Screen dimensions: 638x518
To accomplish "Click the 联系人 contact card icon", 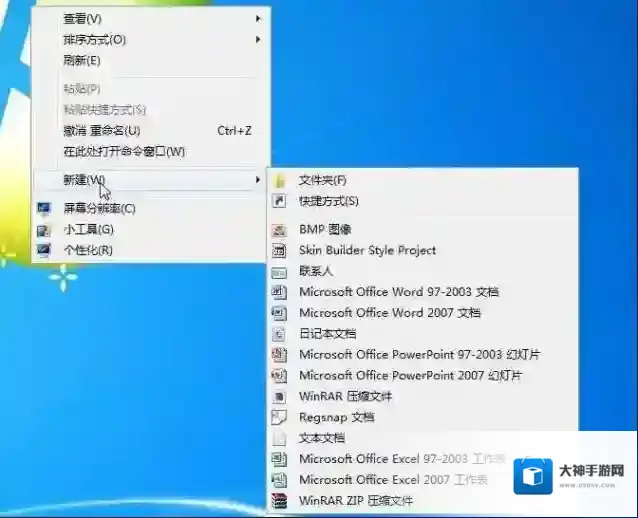I will [279, 272].
